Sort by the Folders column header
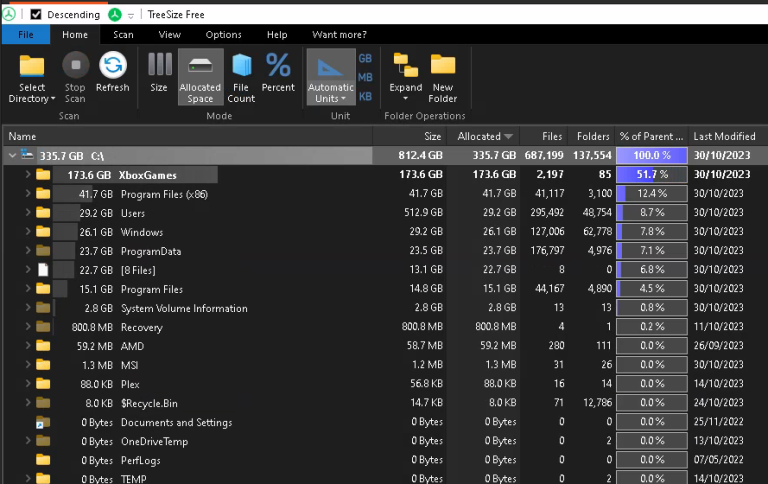 click(x=592, y=136)
